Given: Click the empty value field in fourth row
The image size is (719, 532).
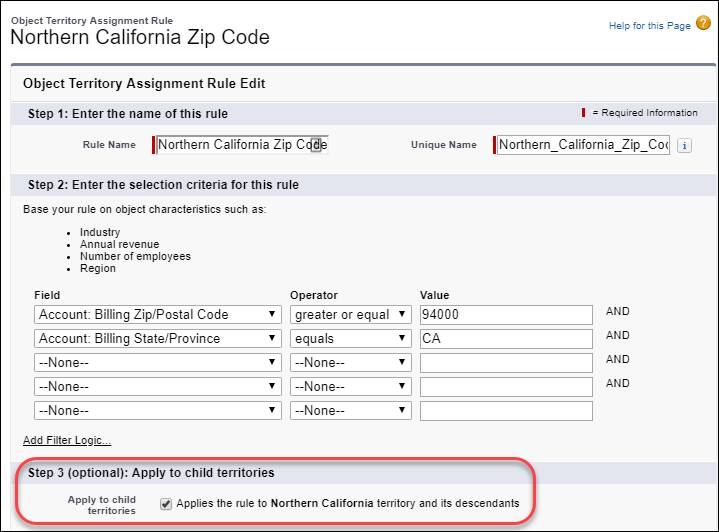Looking at the screenshot, I should [506, 387].
